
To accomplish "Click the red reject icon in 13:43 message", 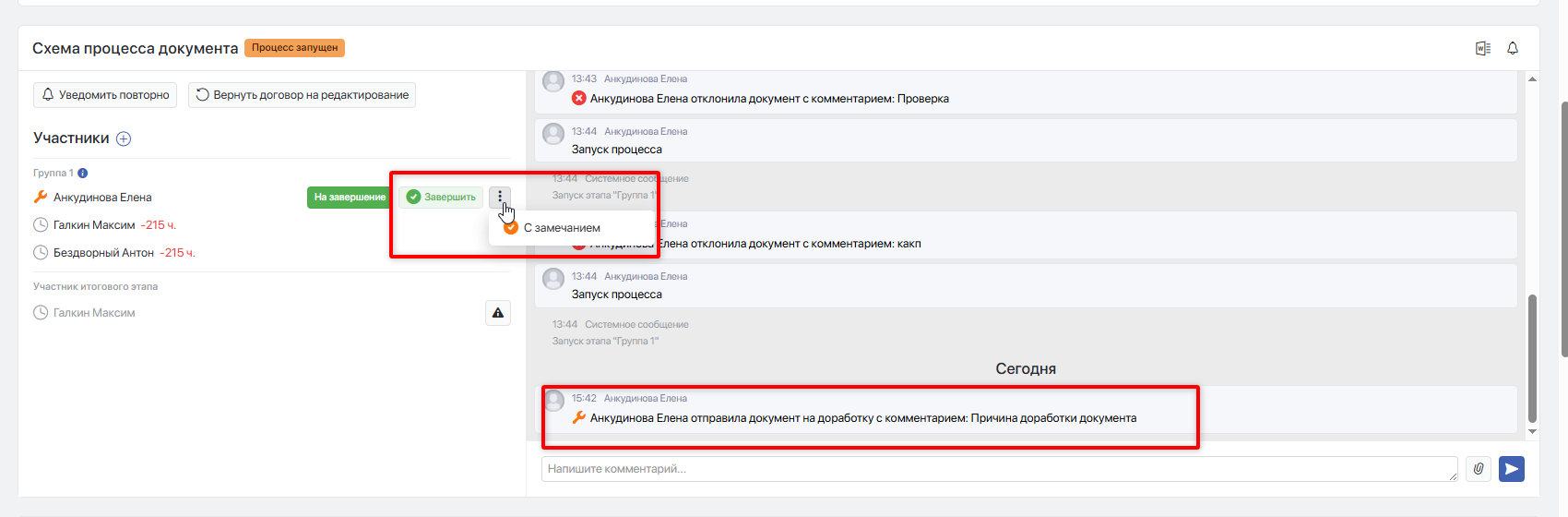I will tap(579, 98).
